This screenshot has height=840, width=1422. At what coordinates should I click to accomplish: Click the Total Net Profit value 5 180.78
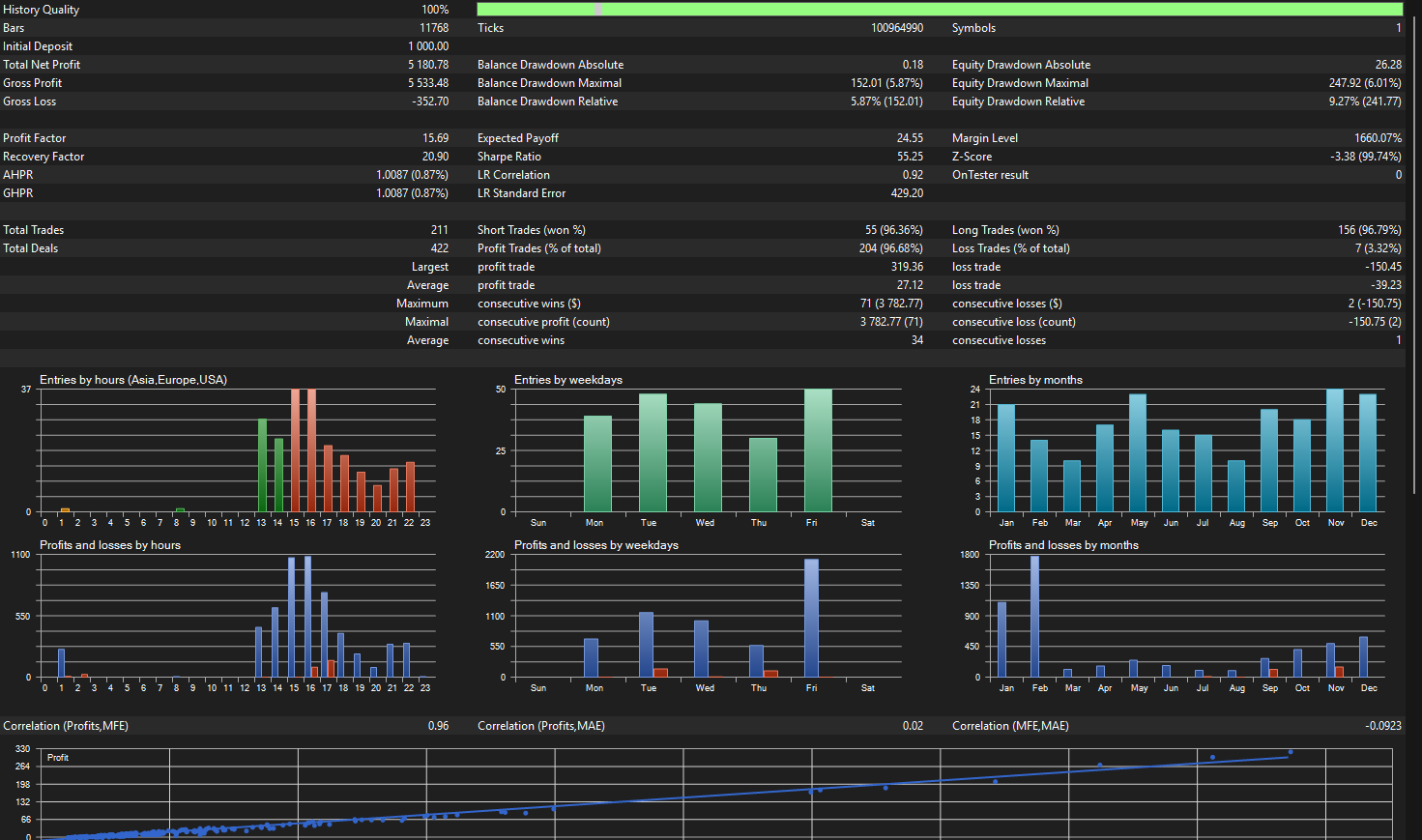[428, 65]
